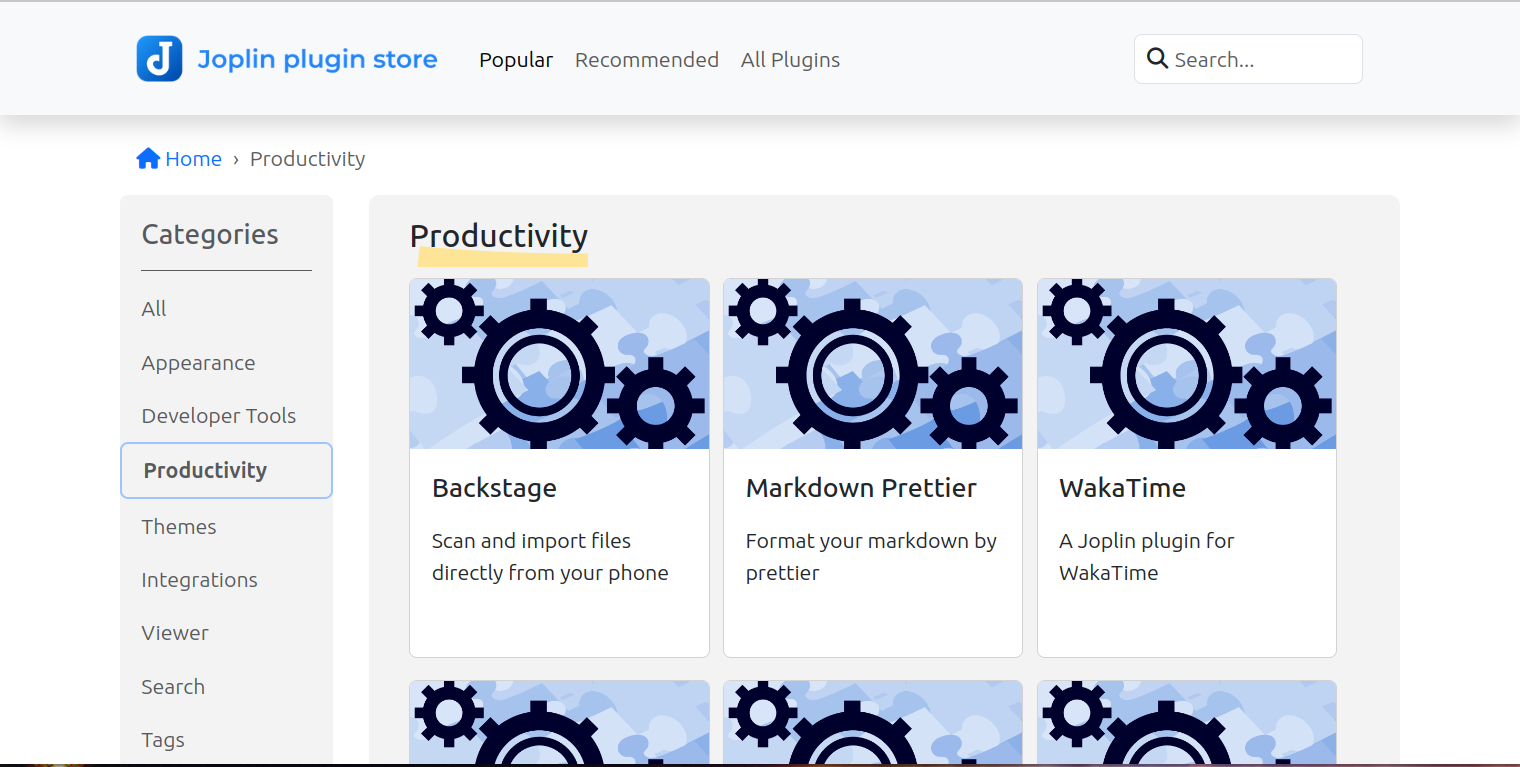The height and width of the screenshot is (767, 1520).
Task: Select the Appearance category
Action: [198, 362]
